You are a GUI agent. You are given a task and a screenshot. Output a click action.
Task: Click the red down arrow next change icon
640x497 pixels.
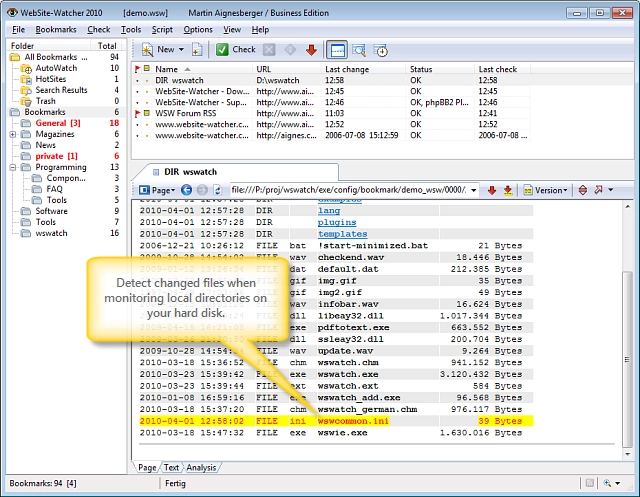tap(492, 190)
